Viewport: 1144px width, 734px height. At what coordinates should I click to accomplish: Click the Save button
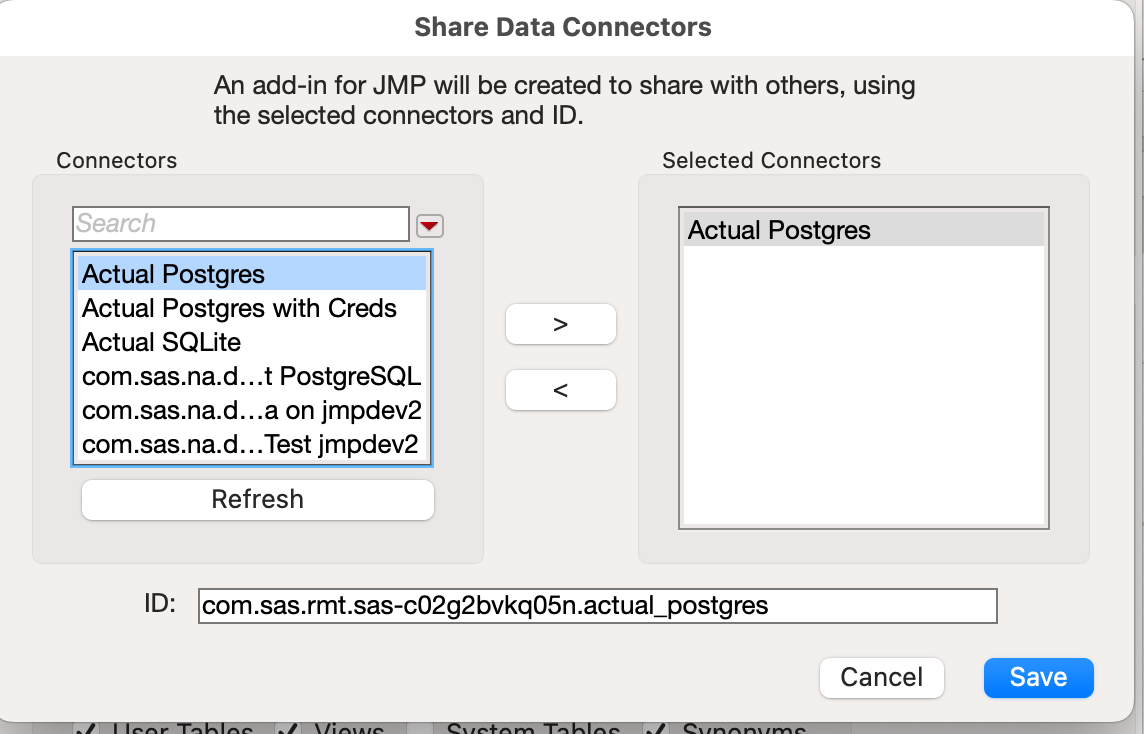[x=1038, y=677]
